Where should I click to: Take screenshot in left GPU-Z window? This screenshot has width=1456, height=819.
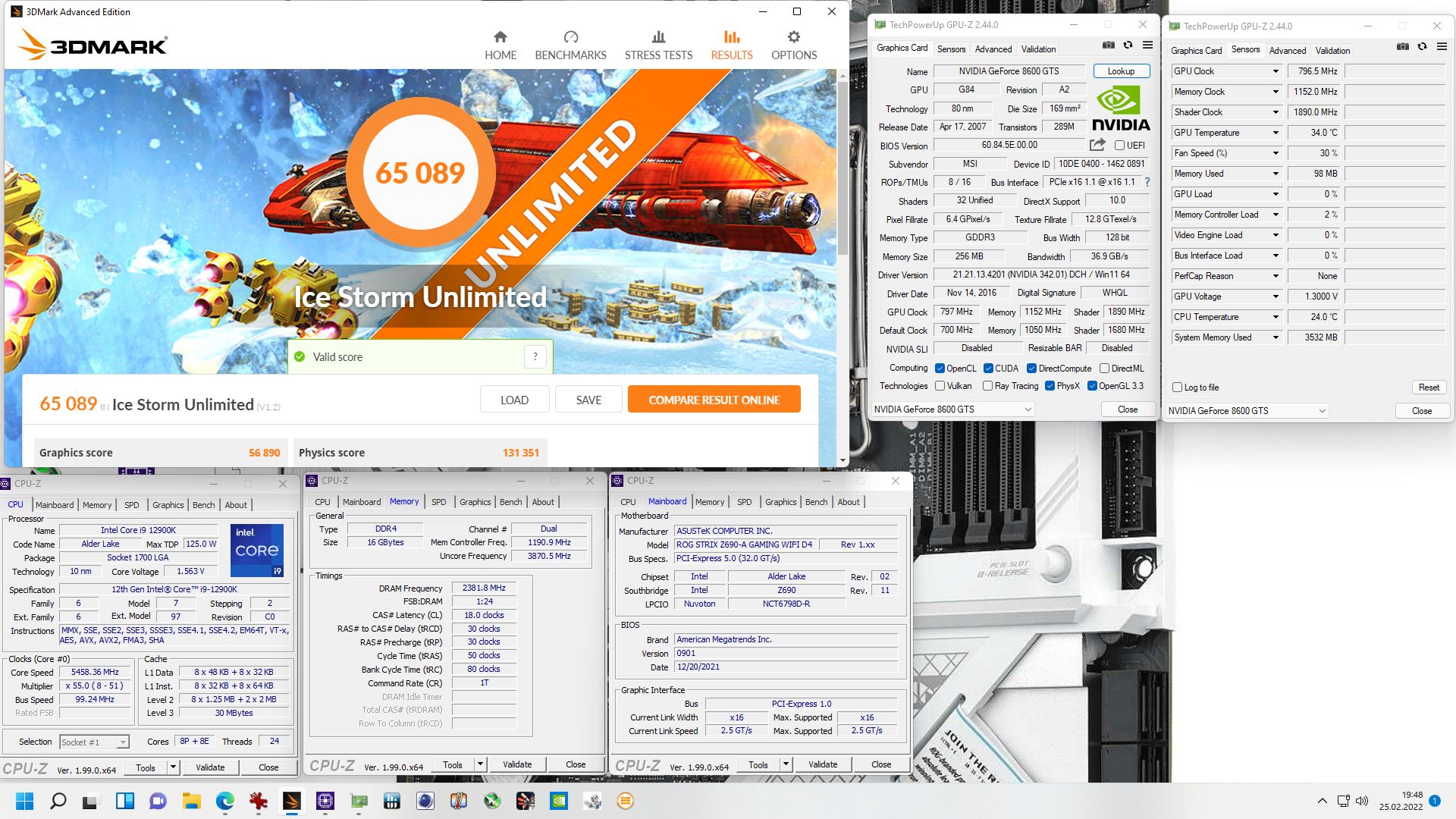[1109, 45]
